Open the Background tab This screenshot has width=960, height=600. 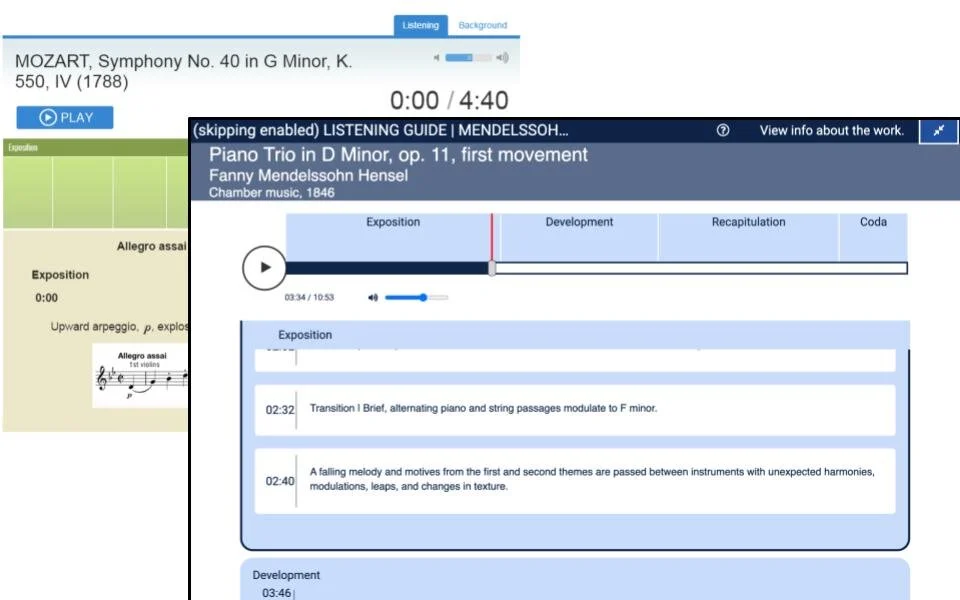point(482,25)
